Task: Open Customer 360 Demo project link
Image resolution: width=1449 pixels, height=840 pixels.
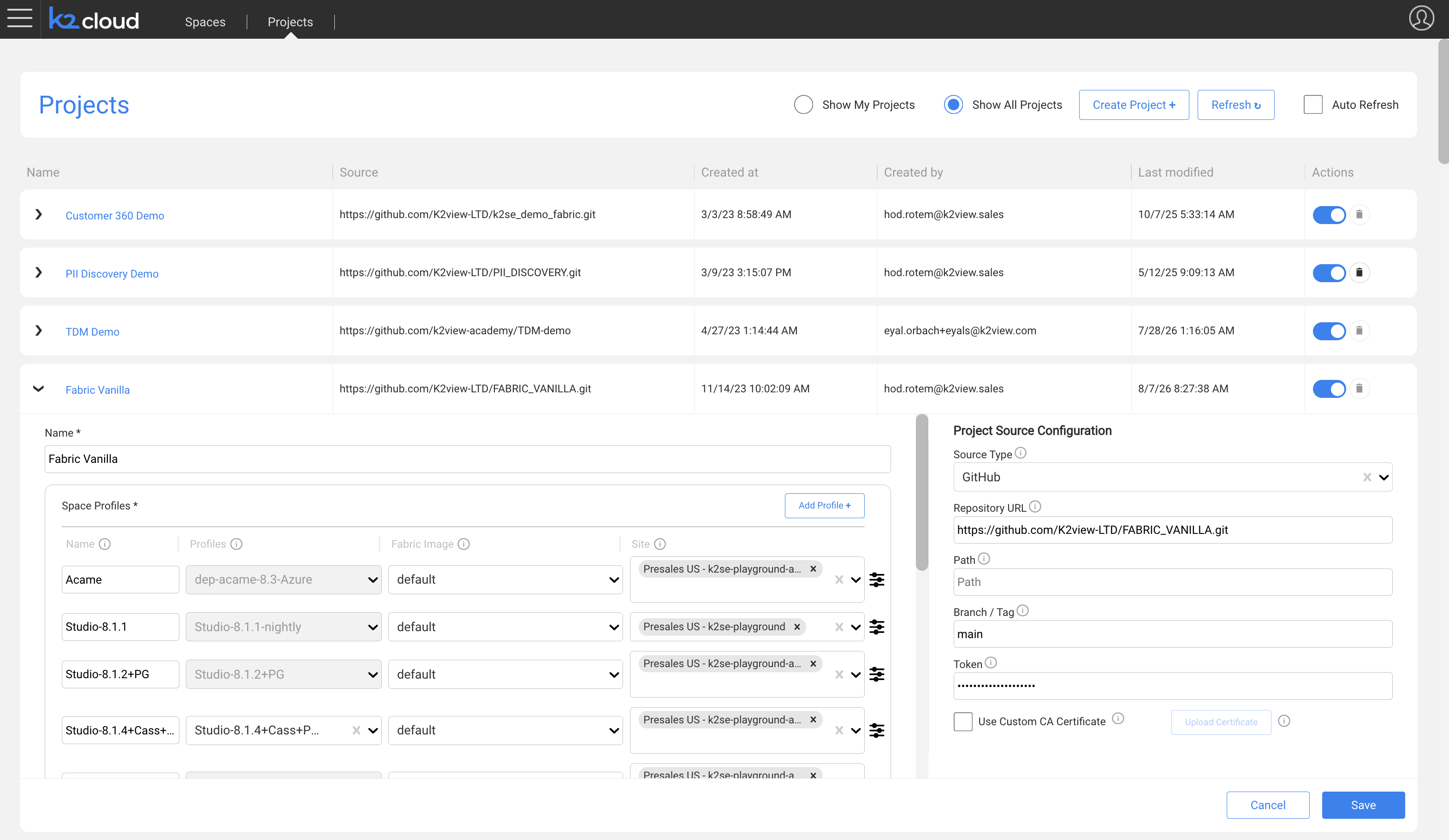Action: pyautogui.click(x=115, y=216)
